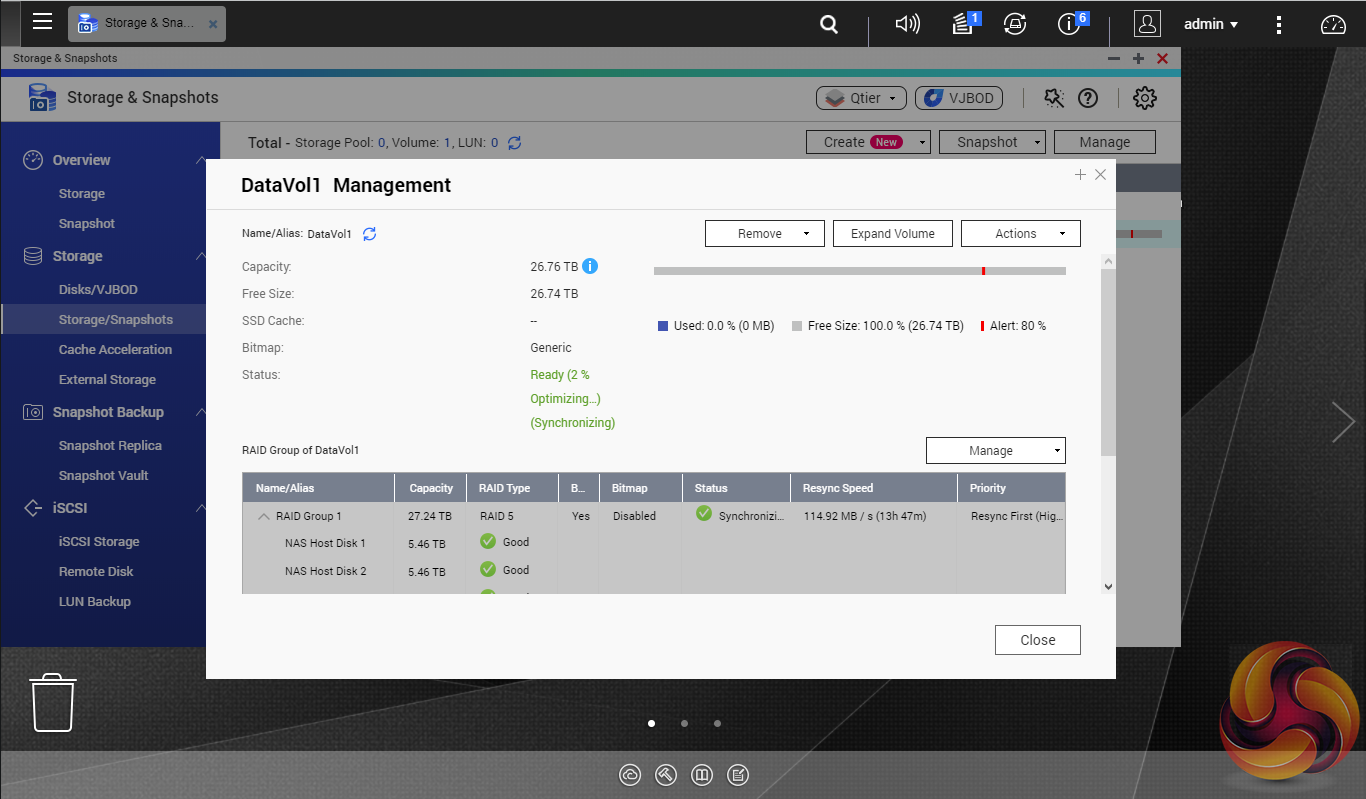Click the search magnifier icon

[x=829, y=24]
